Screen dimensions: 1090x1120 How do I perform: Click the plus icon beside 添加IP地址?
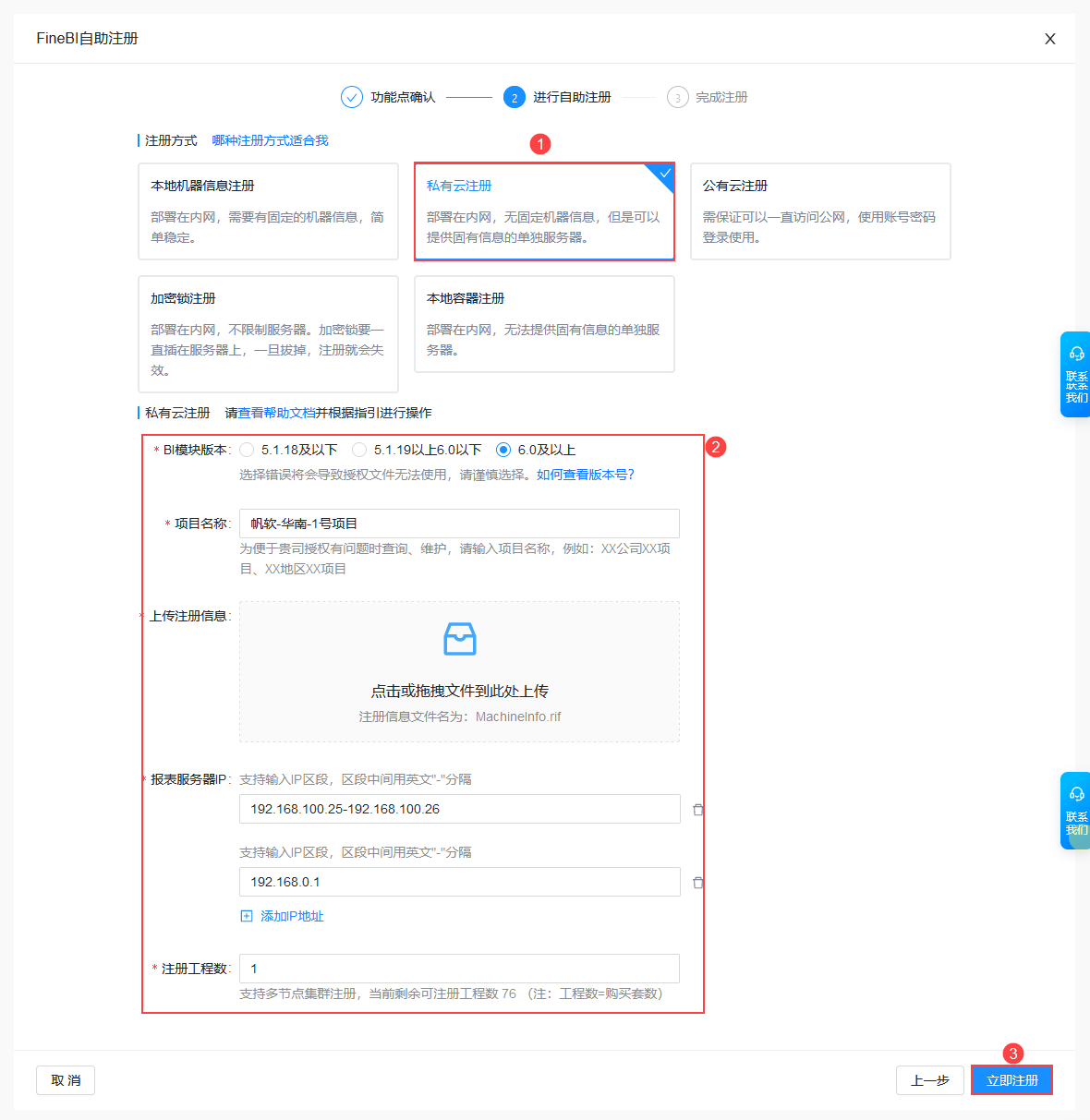click(247, 916)
